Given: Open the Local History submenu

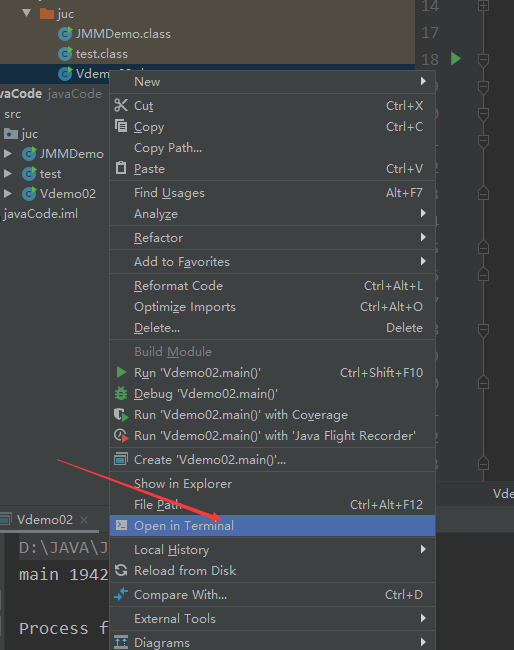Looking at the screenshot, I should pyautogui.click(x=272, y=549).
